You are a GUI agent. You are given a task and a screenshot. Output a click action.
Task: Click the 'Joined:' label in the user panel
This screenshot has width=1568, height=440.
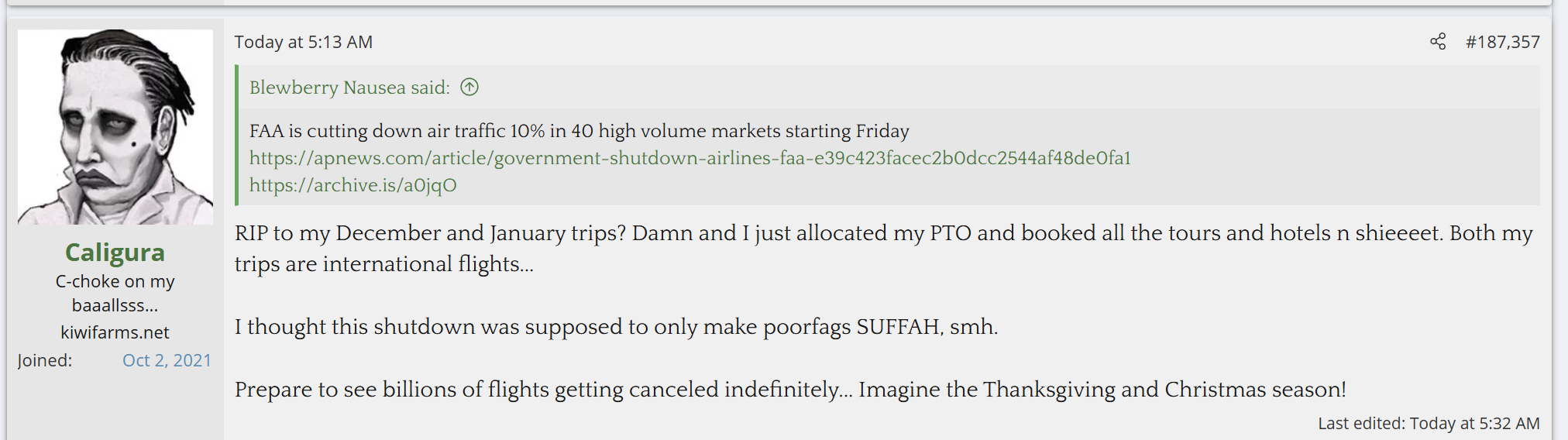(x=45, y=360)
